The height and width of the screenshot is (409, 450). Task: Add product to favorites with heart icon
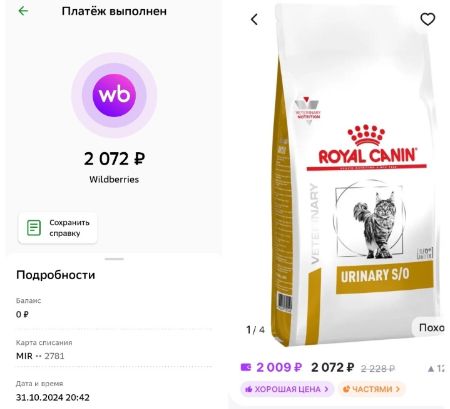click(x=427, y=19)
